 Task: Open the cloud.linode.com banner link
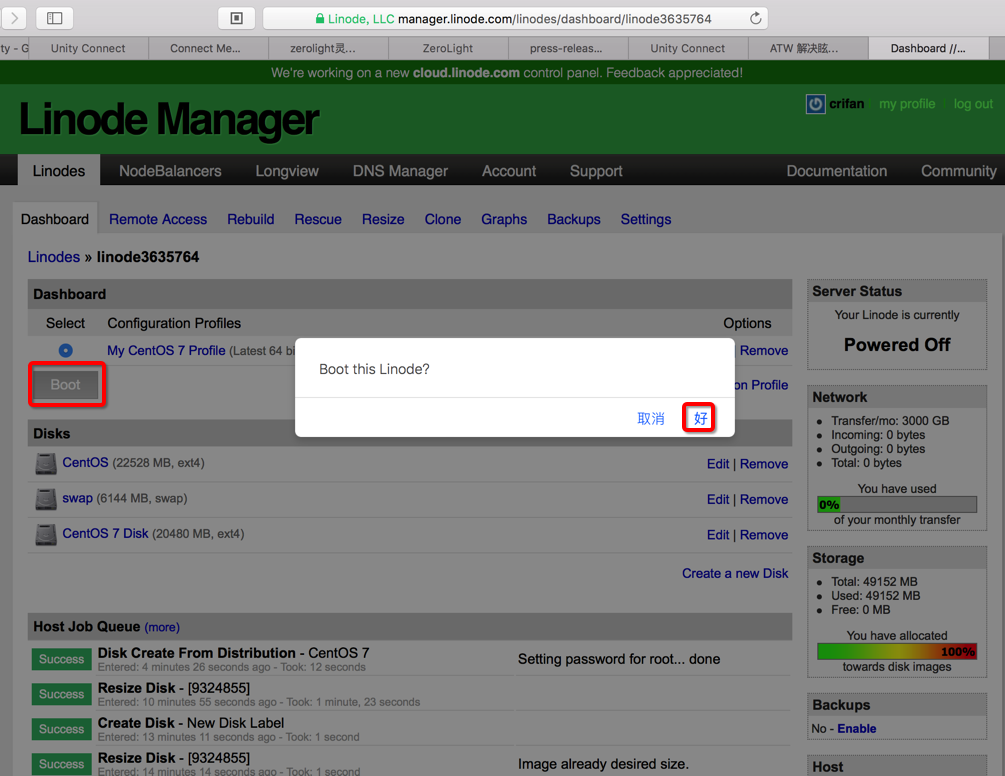pos(466,72)
